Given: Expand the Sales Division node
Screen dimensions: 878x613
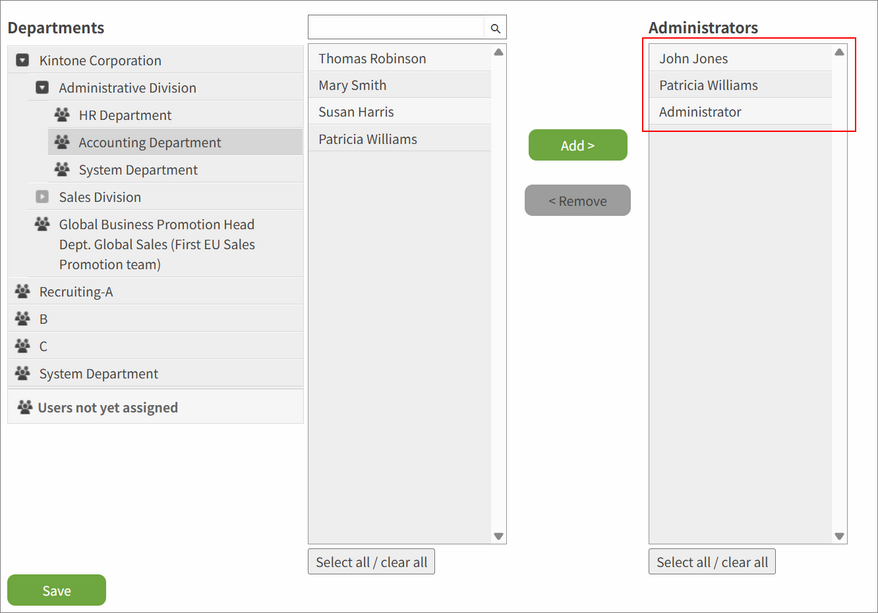Looking at the screenshot, I should tap(42, 197).
